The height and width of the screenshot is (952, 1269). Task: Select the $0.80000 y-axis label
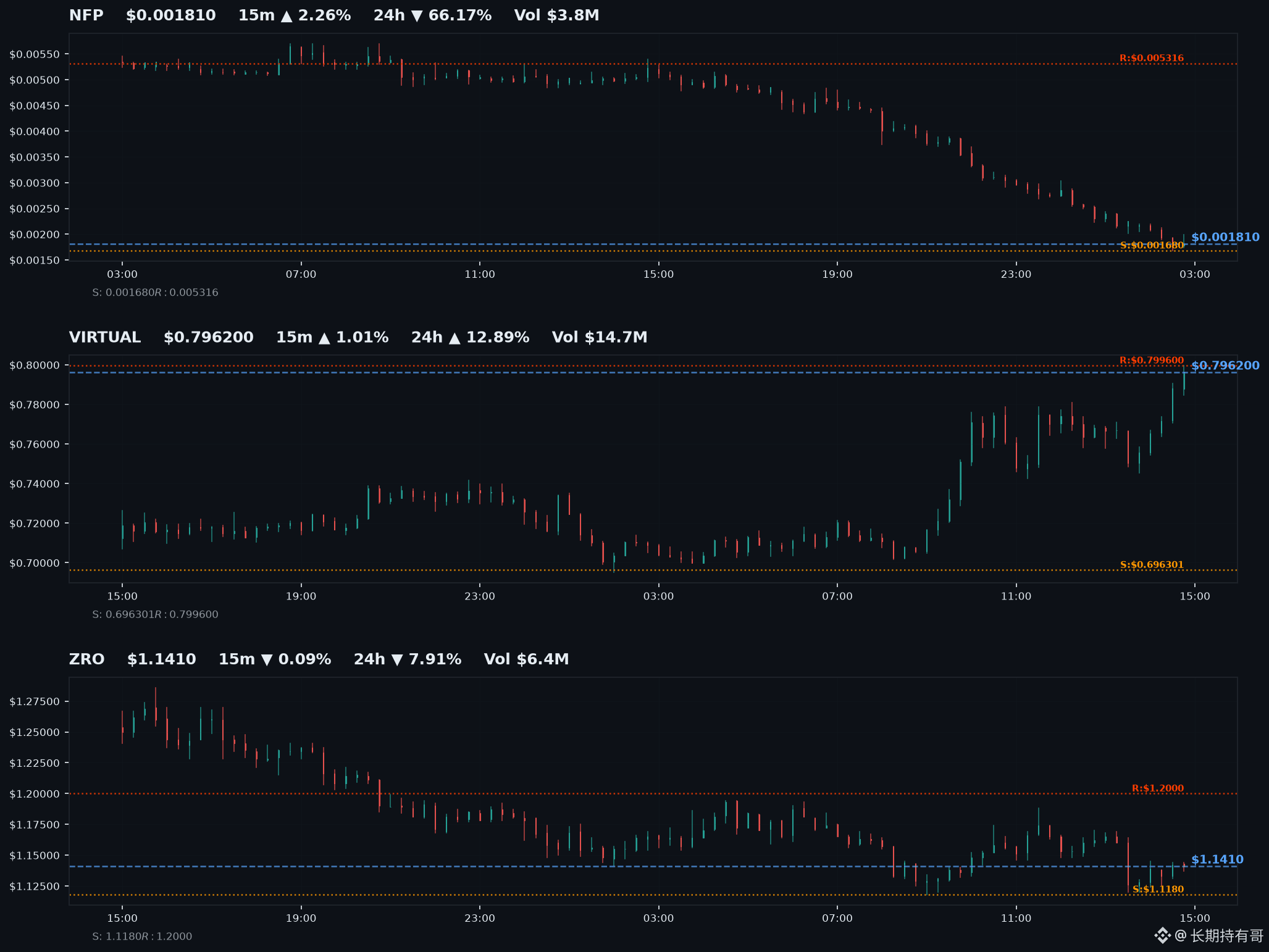click(35, 365)
